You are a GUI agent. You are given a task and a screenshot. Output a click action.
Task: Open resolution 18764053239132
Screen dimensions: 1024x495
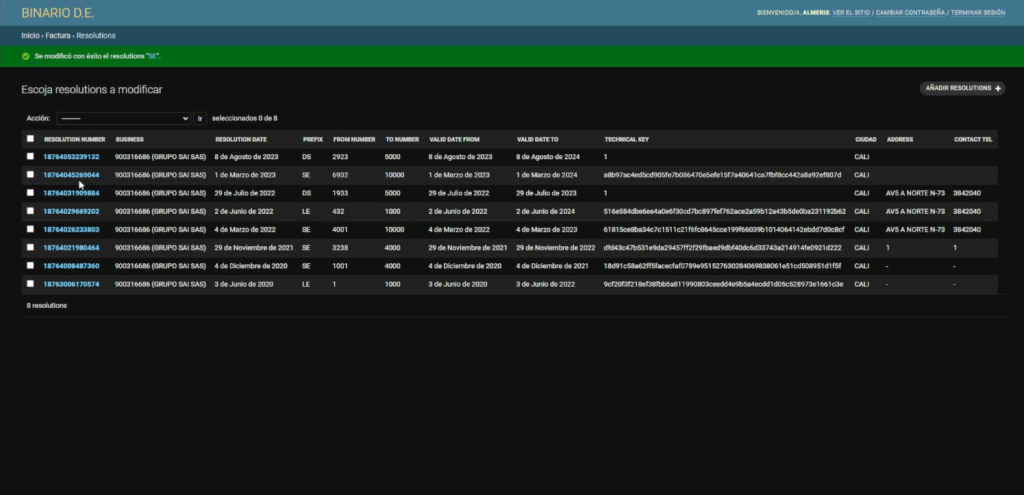tap(71, 157)
